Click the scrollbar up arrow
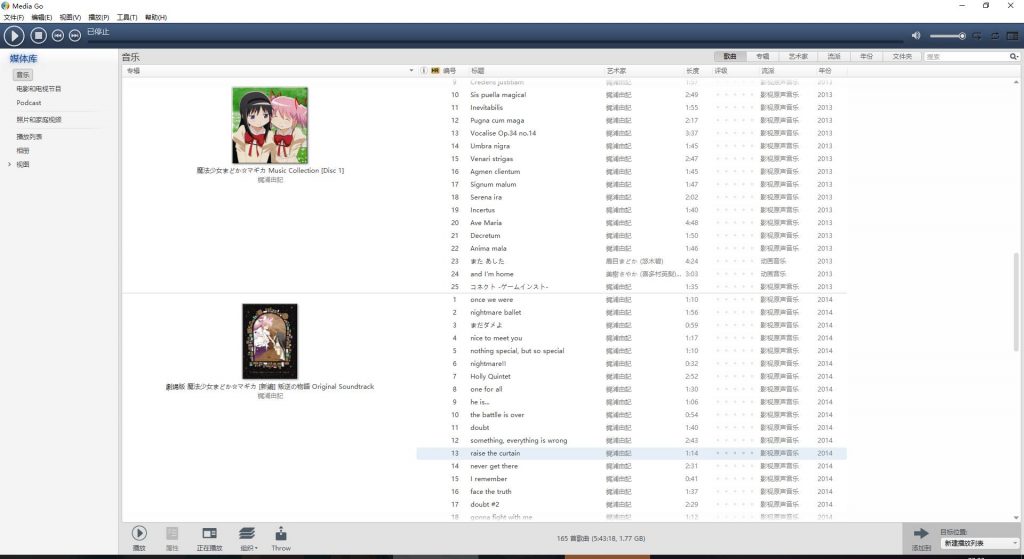Viewport: 1024px width, 559px height. click(x=1016, y=82)
